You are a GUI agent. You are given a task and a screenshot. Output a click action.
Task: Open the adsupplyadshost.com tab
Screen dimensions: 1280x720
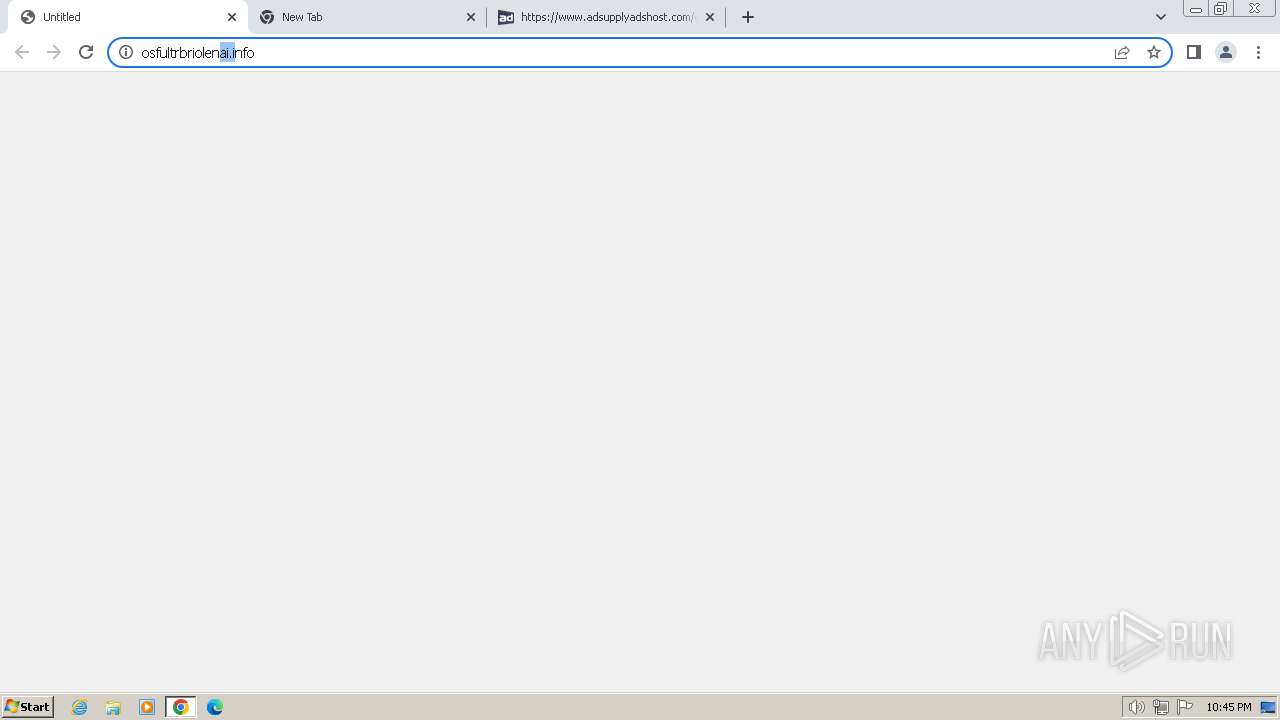(606, 17)
